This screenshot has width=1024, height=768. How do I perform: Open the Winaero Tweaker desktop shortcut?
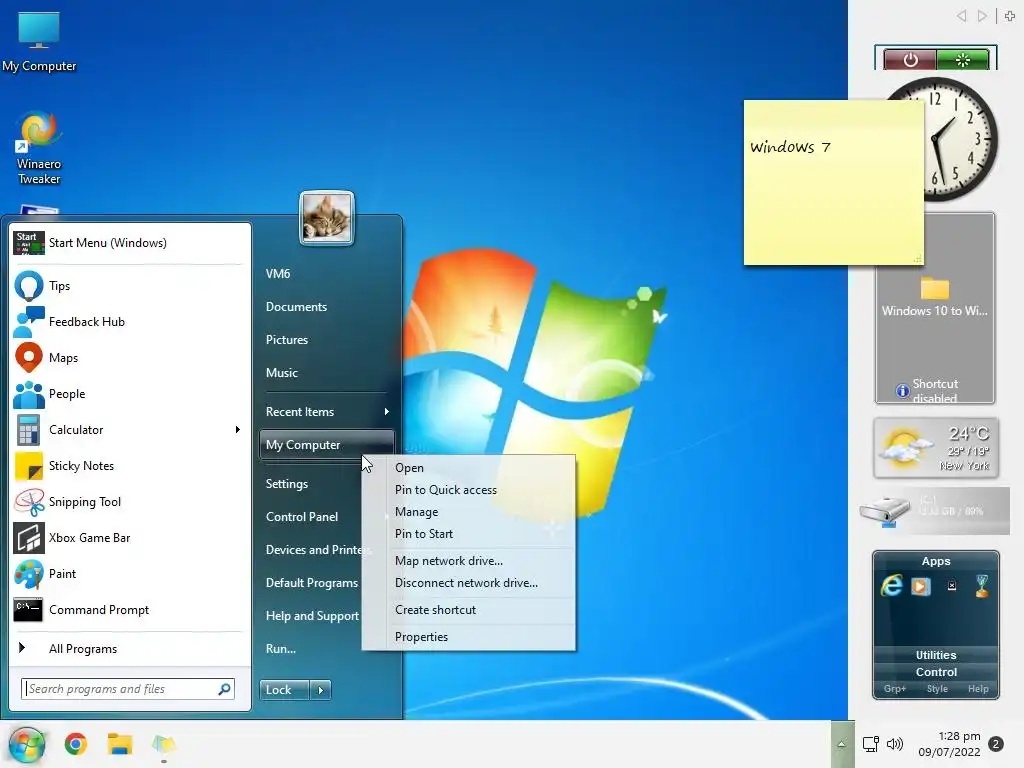coord(39,149)
